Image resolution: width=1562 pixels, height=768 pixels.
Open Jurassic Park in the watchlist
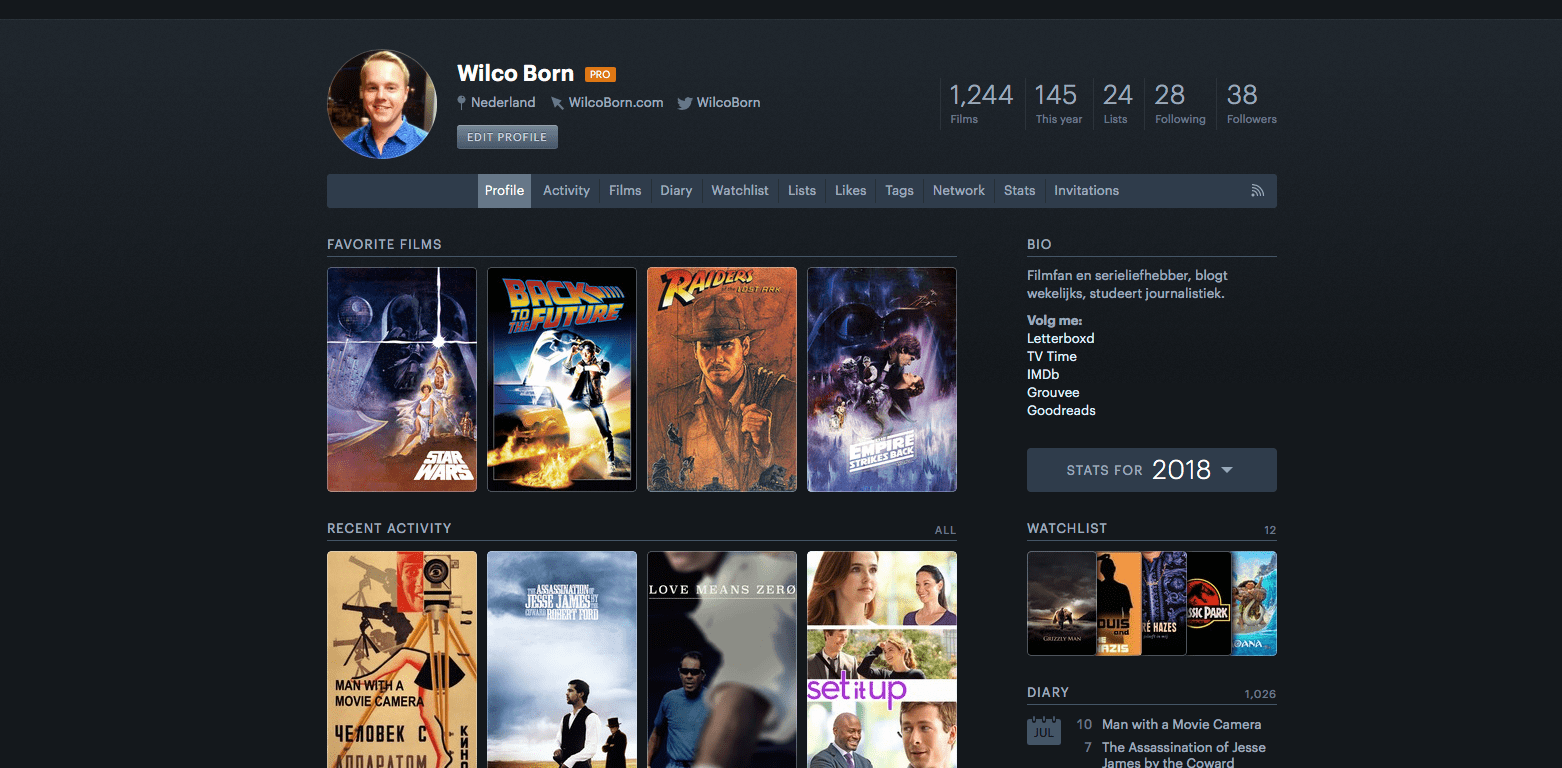click(x=1209, y=603)
